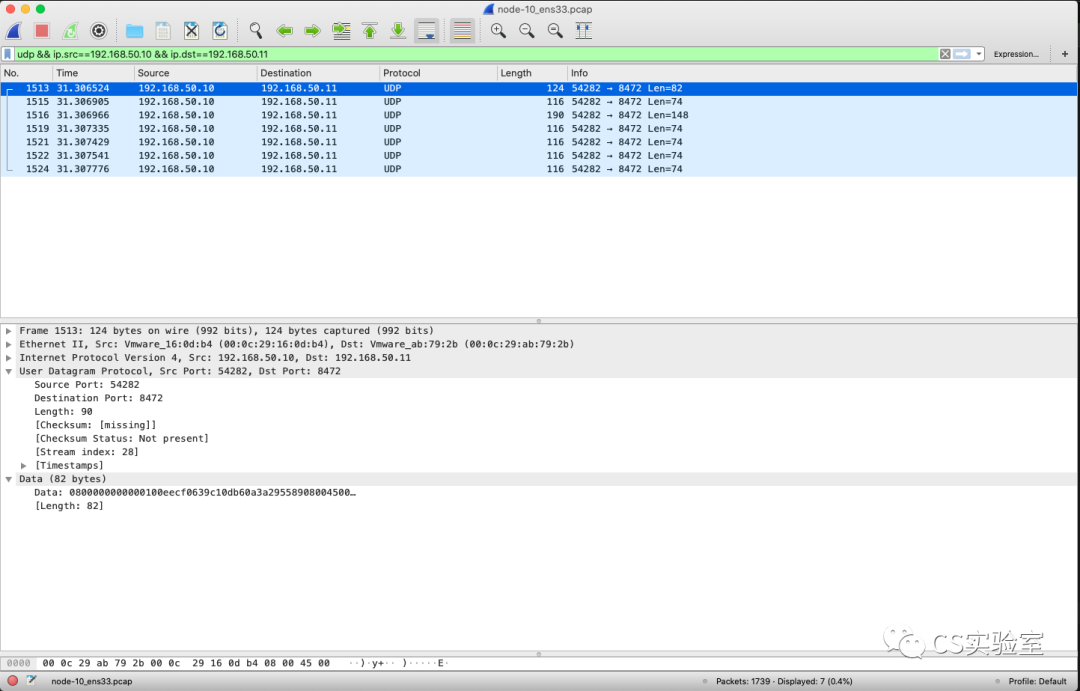
Task: Go to specified packet icon
Action: coord(342,30)
